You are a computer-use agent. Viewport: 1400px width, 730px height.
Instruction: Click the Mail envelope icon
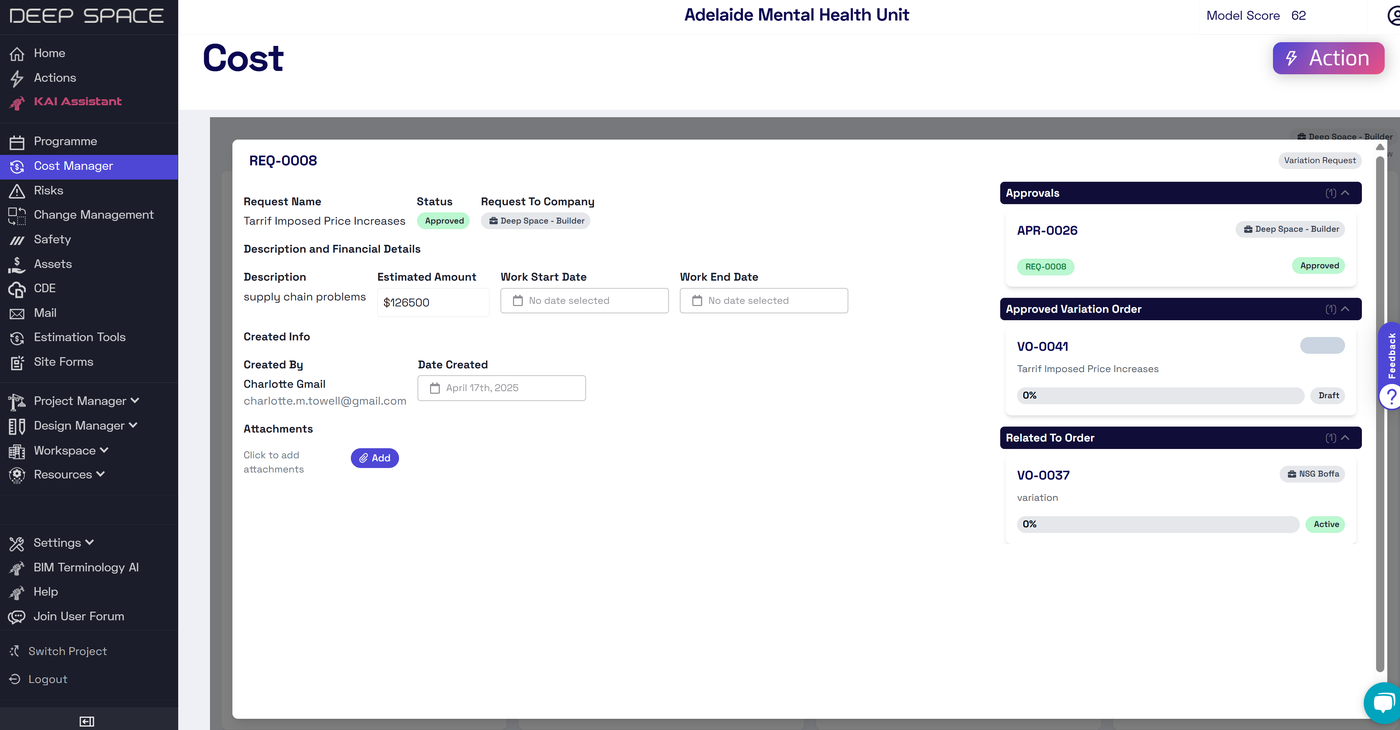(17, 313)
